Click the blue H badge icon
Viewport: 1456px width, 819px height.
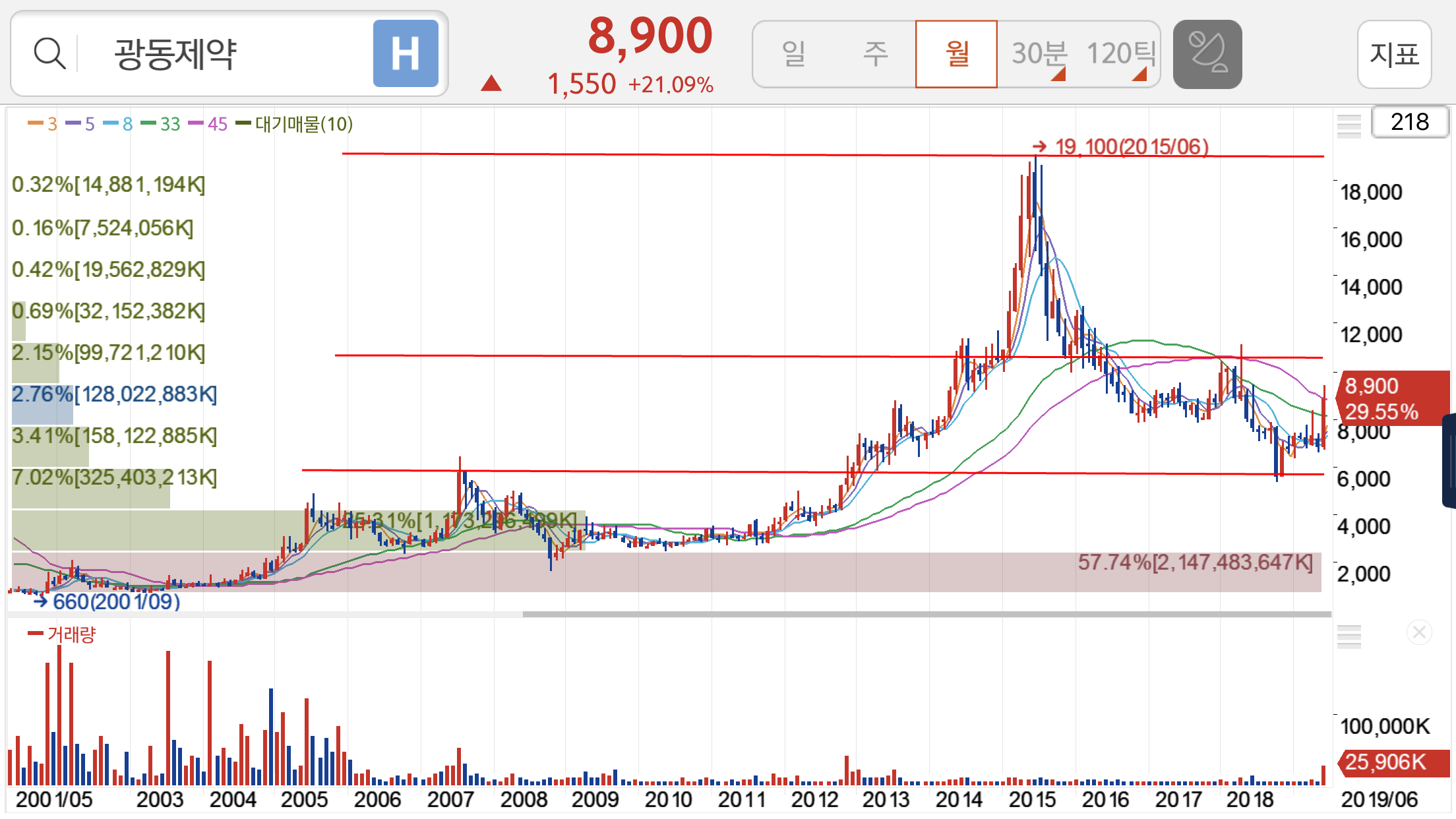point(406,53)
